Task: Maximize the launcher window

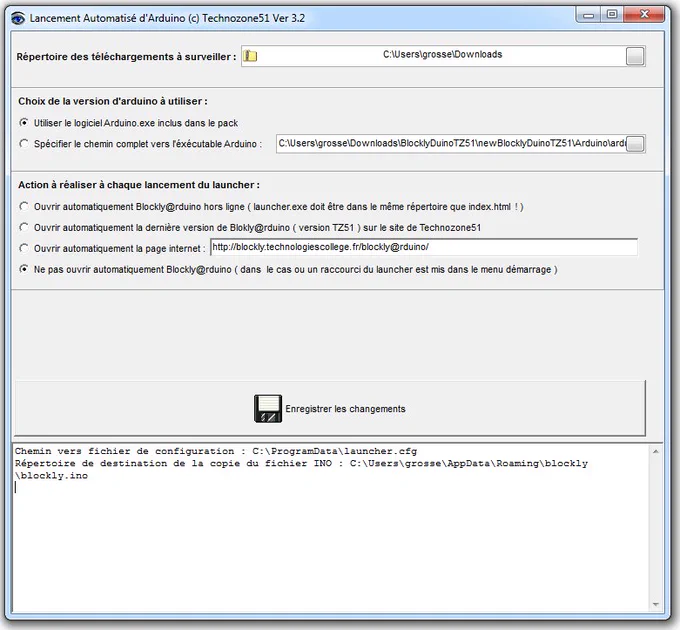Action: 612,15
